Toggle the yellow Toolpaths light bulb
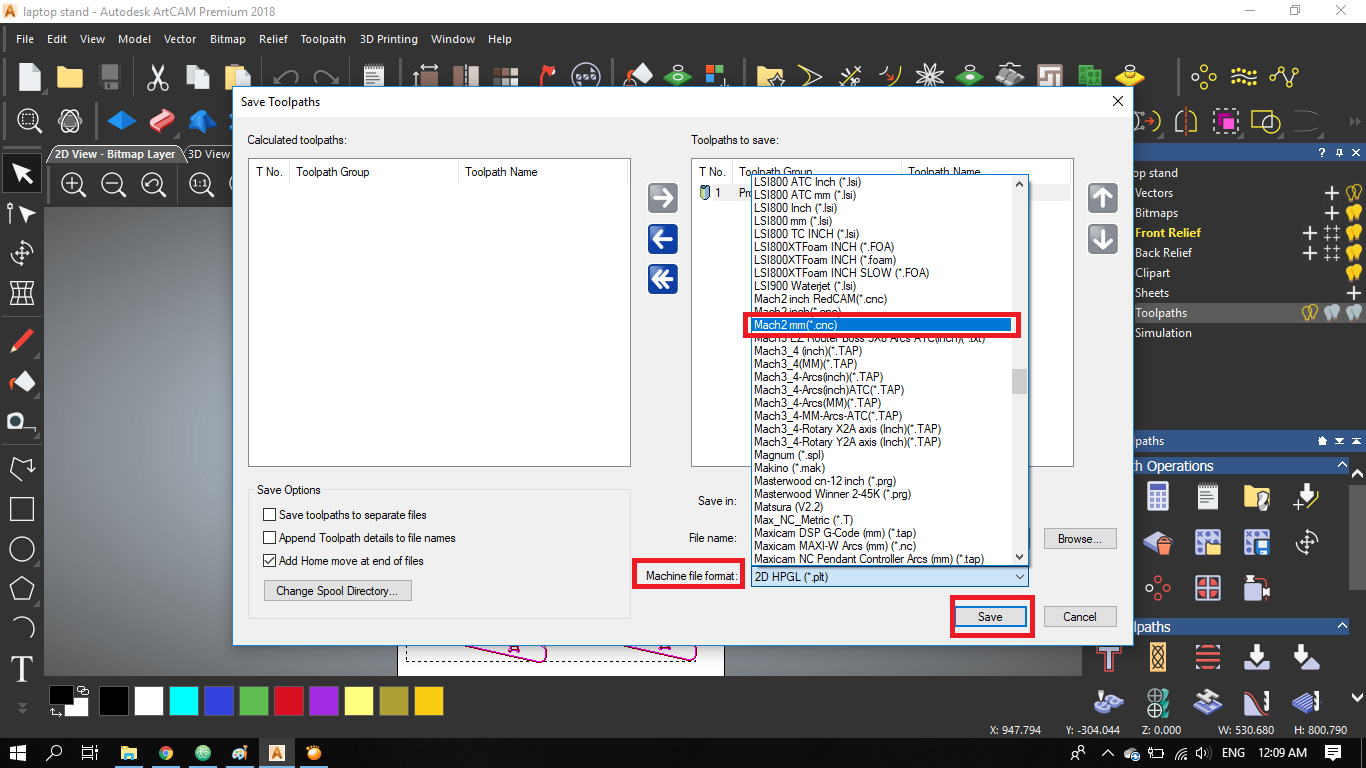1366x768 pixels. [1310, 313]
